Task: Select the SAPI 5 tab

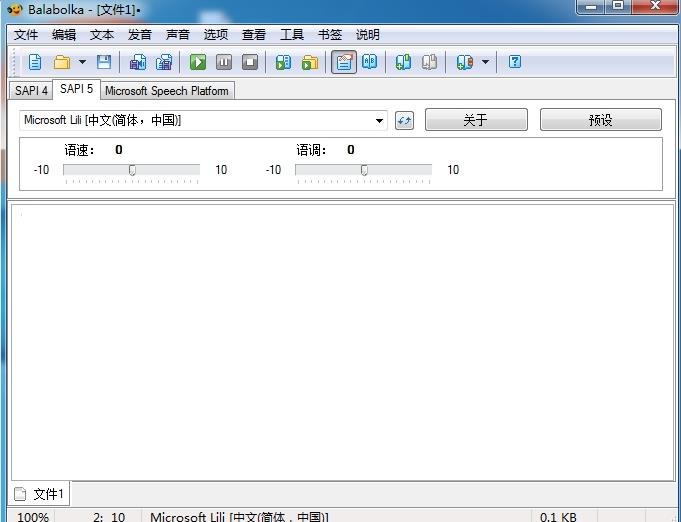Action: click(76, 89)
